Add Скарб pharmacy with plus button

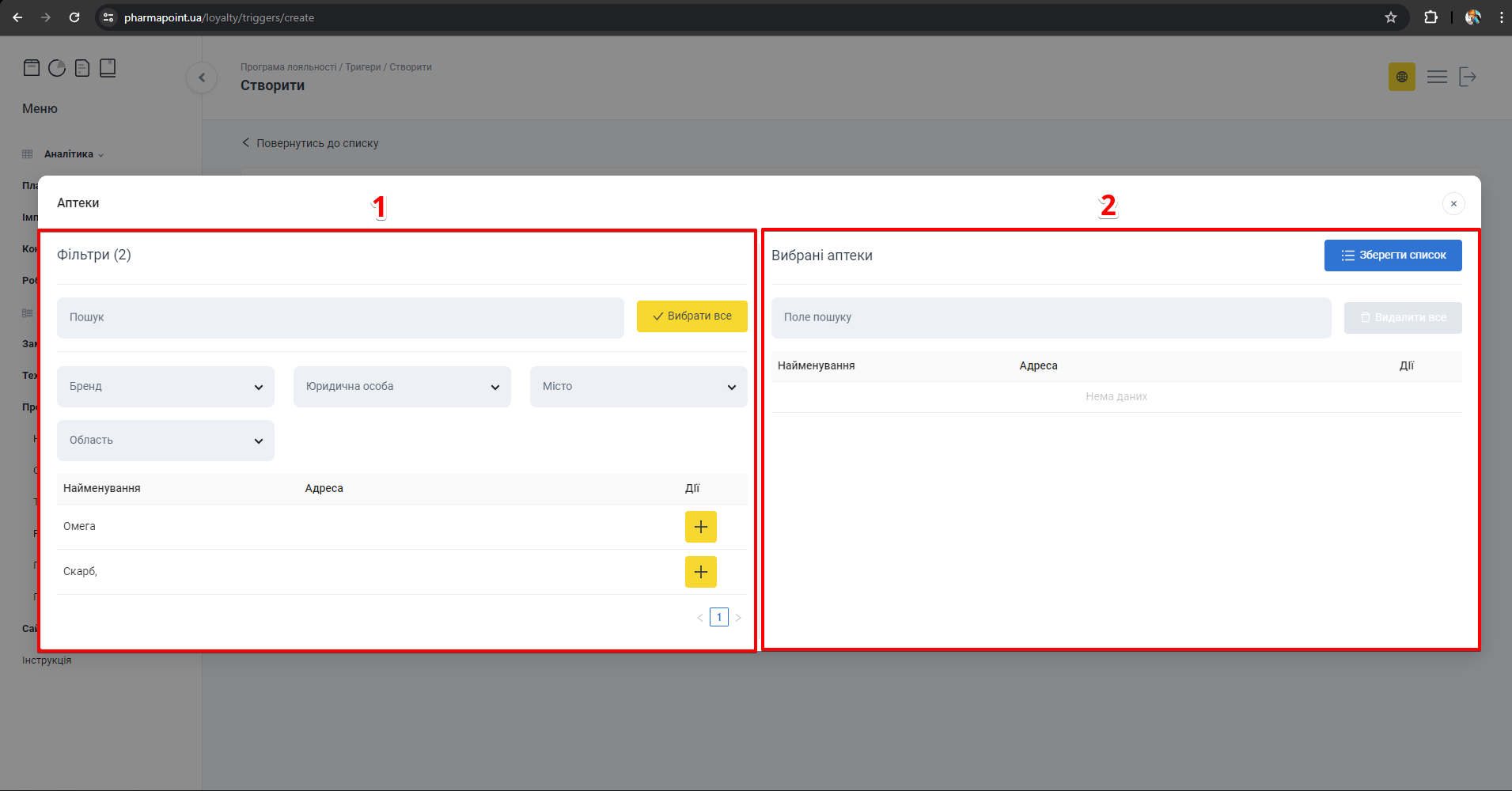tap(700, 572)
